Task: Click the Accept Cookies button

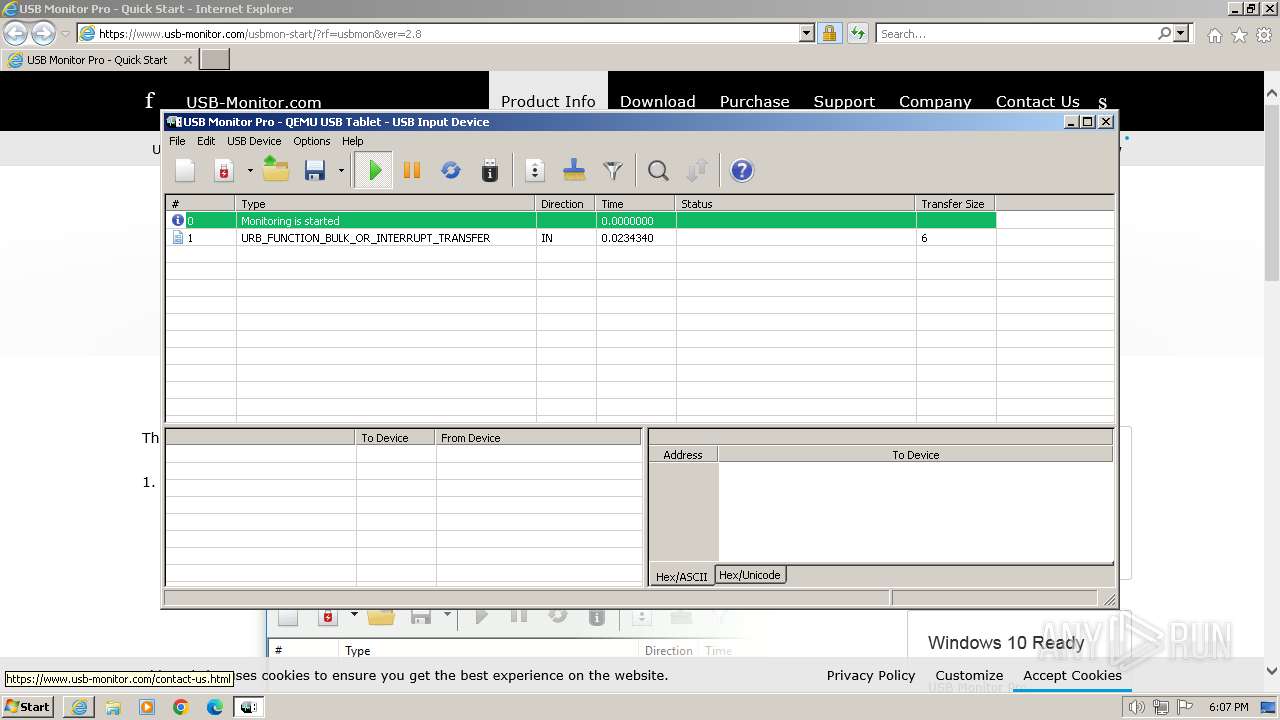Action: click(x=1072, y=675)
